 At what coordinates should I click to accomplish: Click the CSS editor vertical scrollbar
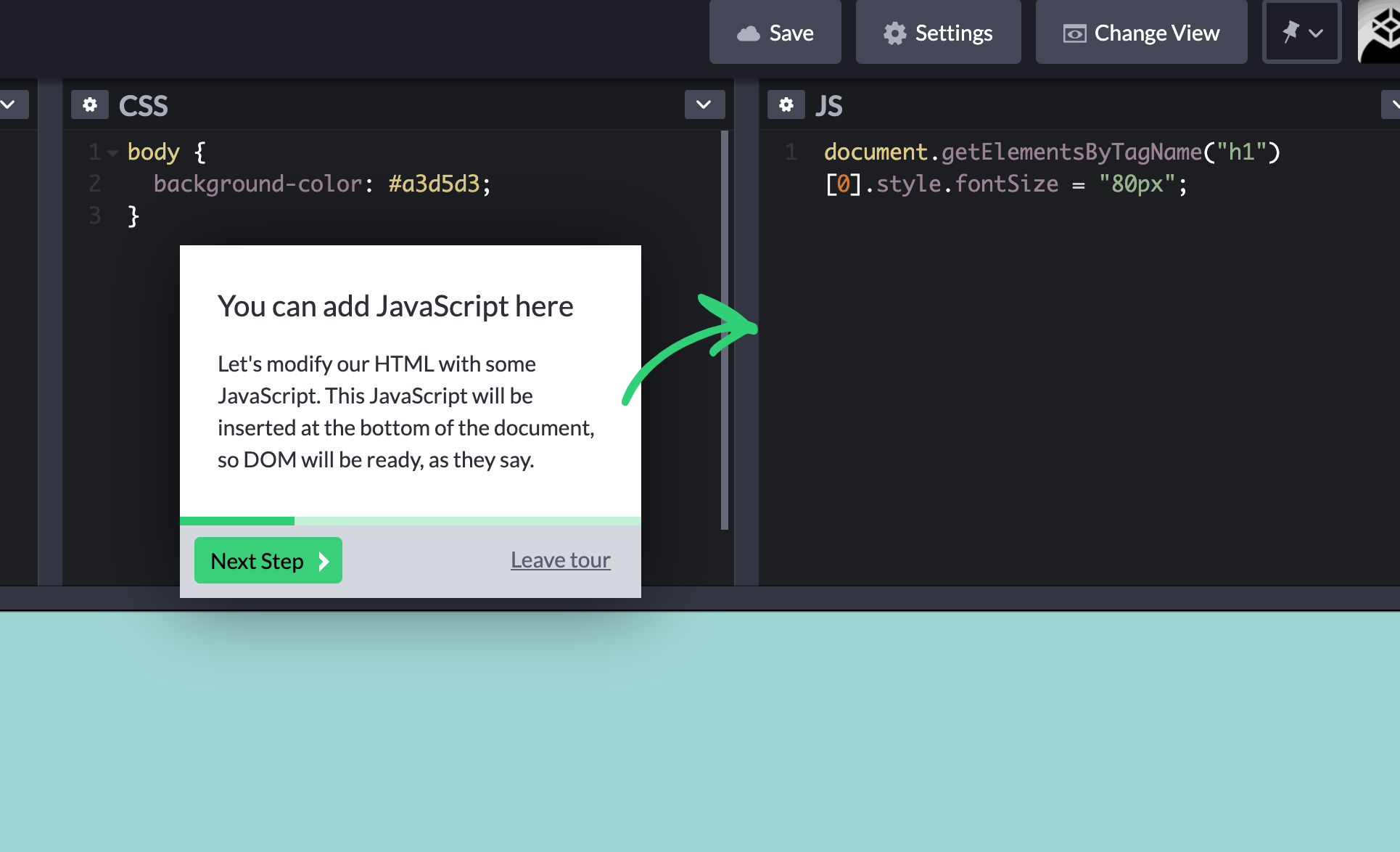click(724, 330)
